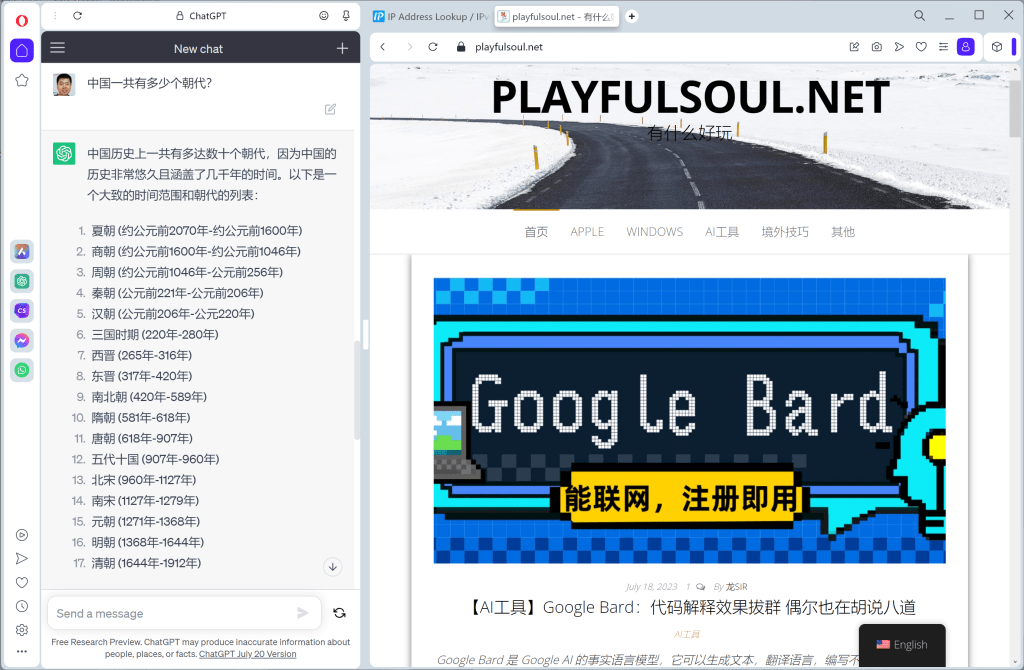The width and height of the screenshot is (1024, 670).
Task: Search open tabs with the magnifier icon
Action: click(x=920, y=16)
